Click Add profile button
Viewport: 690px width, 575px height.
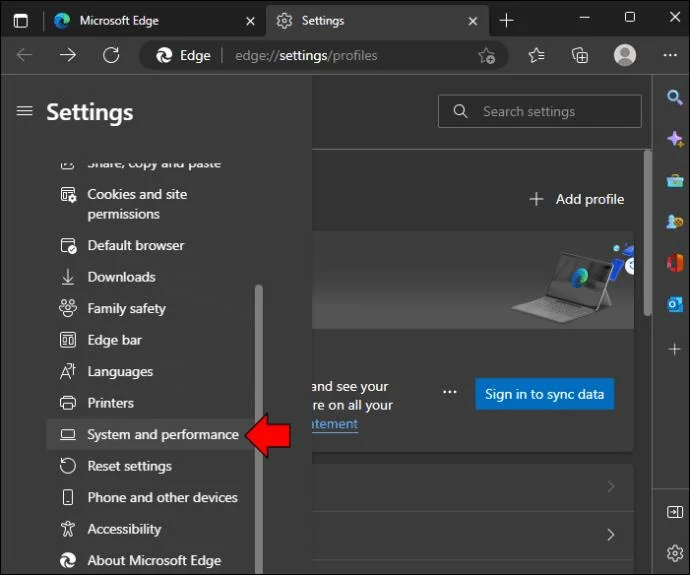pos(576,199)
